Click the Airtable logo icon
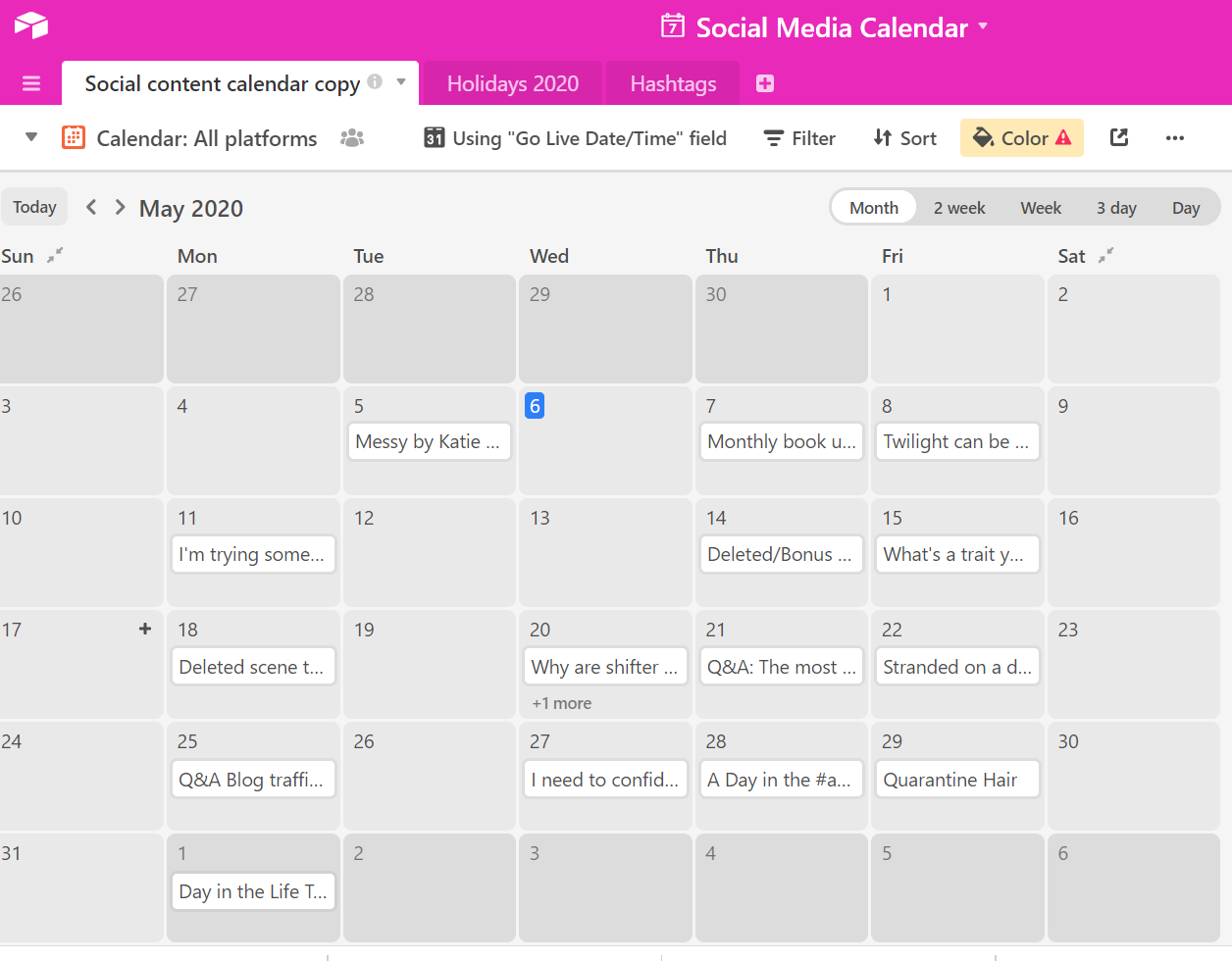The image size is (1232, 961). point(31,25)
